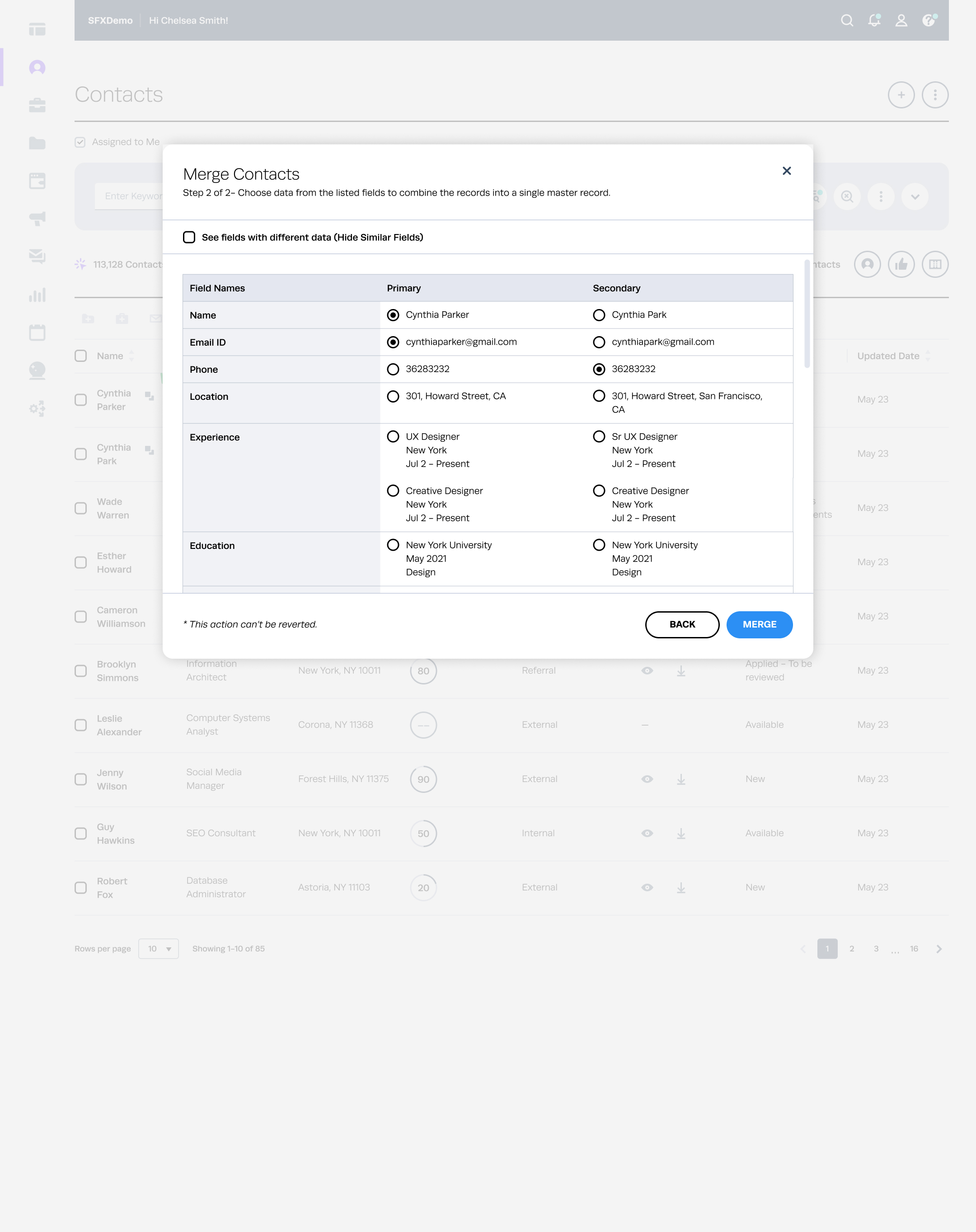
Task: Choose Sr UX Designer experience option
Action: pos(599,436)
